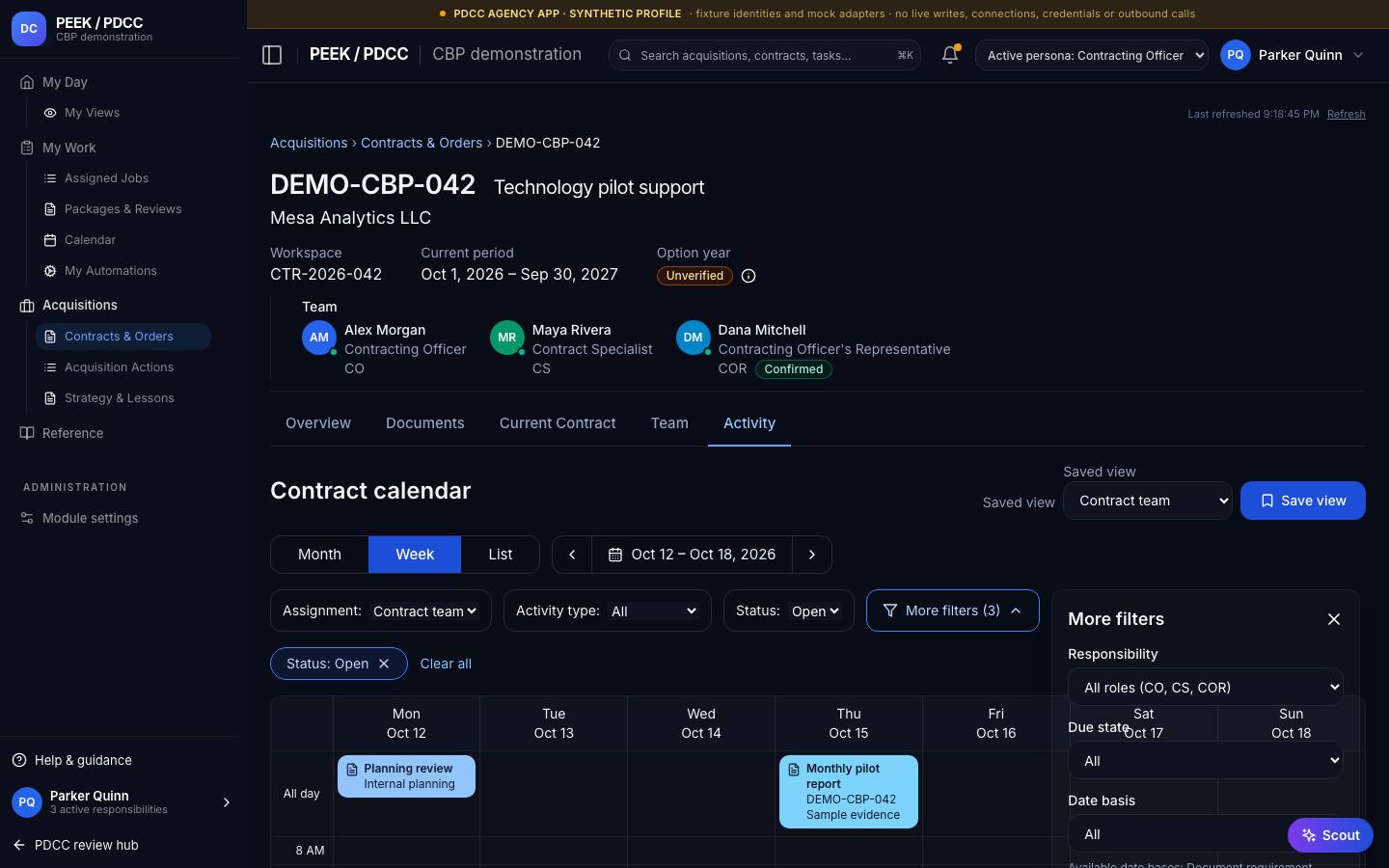
Task: Switch to the Current Contract tab
Action: click(558, 423)
